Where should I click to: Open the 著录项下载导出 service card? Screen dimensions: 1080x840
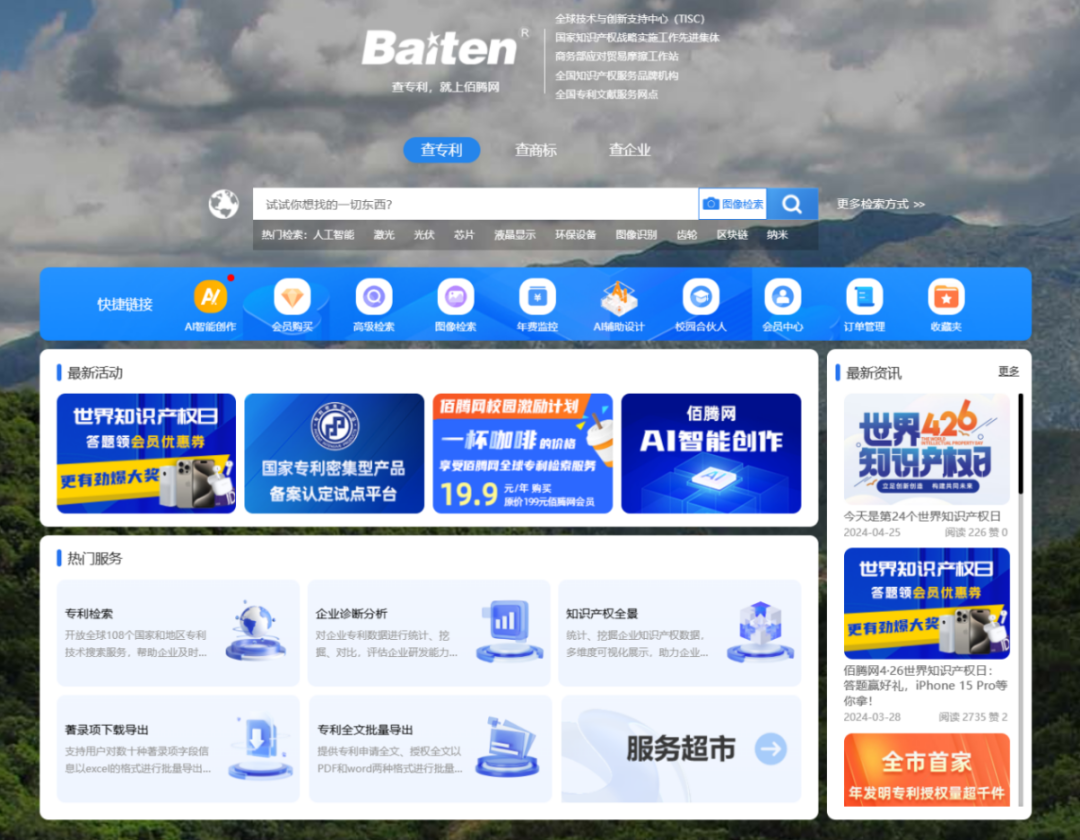click(x=178, y=748)
